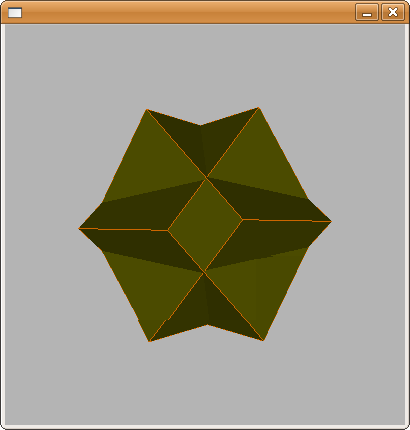
Task: Select the central diamond face of polyhedron
Action: coord(206,225)
